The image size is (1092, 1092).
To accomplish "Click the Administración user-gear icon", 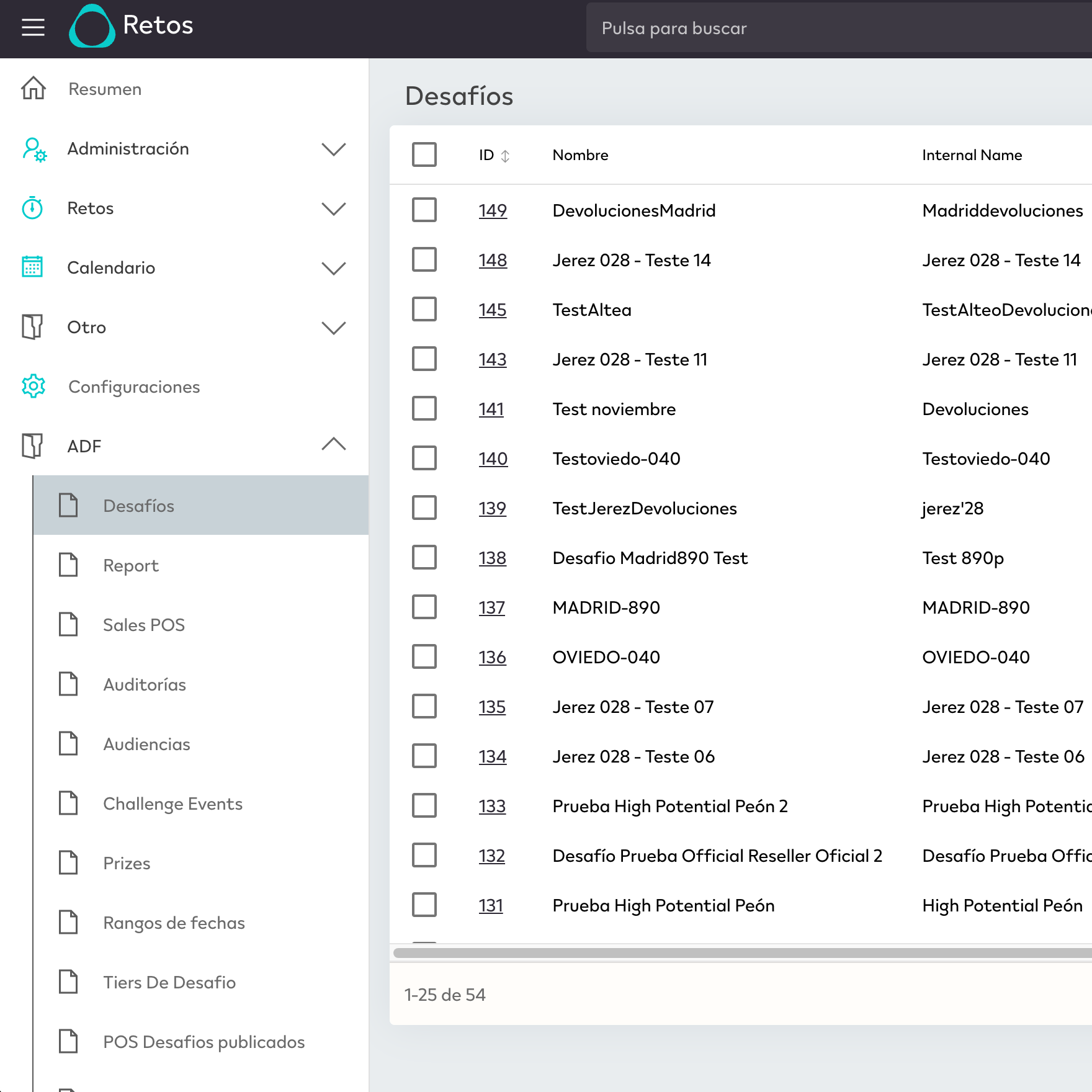I will [34, 149].
